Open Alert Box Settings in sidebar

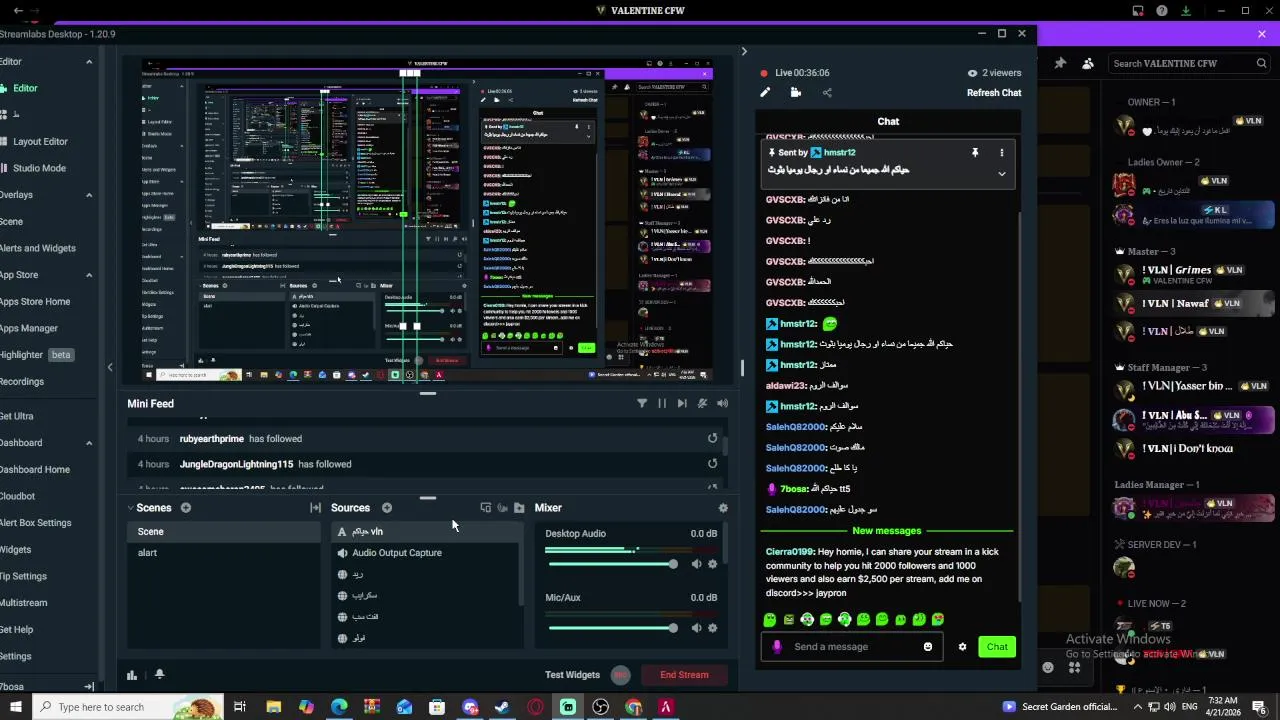coord(36,523)
